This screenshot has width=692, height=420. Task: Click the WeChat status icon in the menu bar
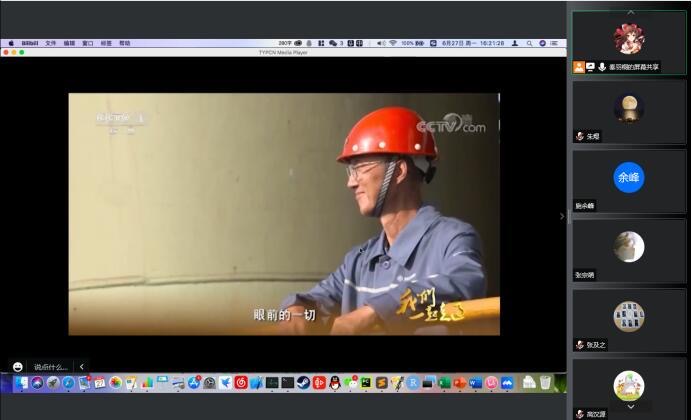pyautogui.click(x=333, y=43)
